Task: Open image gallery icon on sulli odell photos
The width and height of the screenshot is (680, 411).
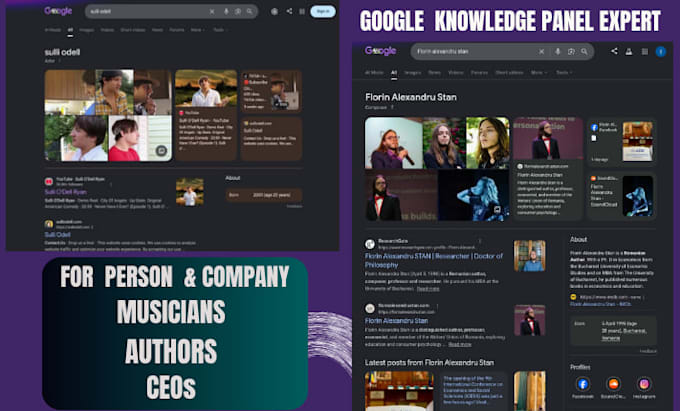Action: point(161,150)
